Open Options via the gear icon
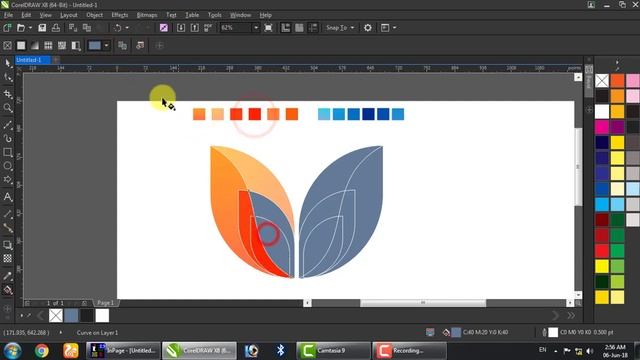 (x=368, y=28)
